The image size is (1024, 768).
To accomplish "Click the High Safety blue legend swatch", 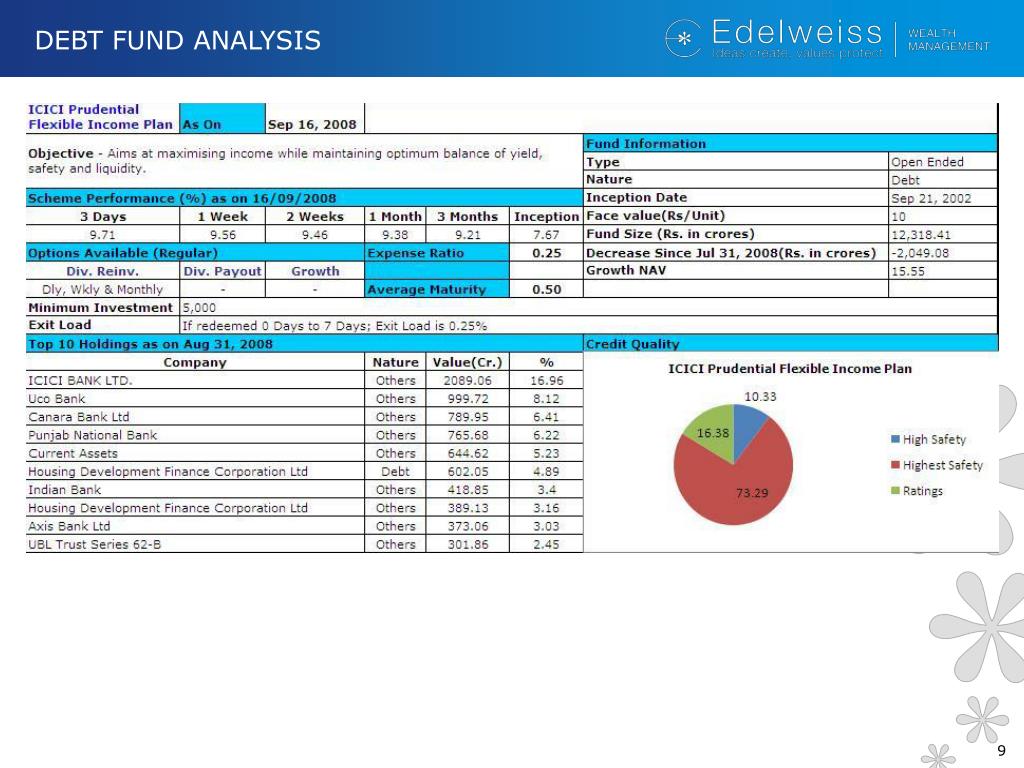I will pos(895,439).
